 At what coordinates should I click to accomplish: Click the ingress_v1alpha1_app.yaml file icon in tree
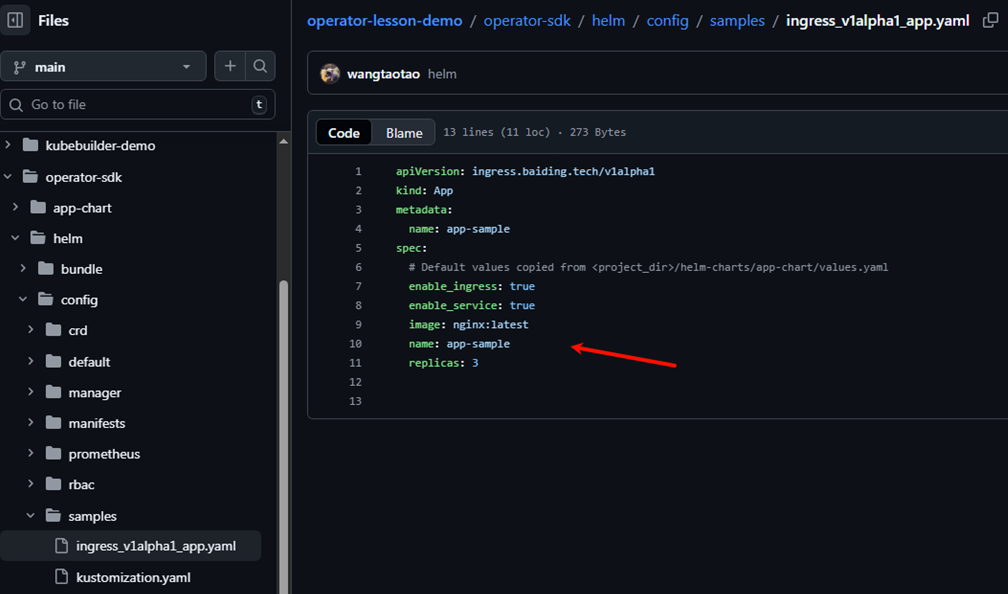[x=60, y=546]
